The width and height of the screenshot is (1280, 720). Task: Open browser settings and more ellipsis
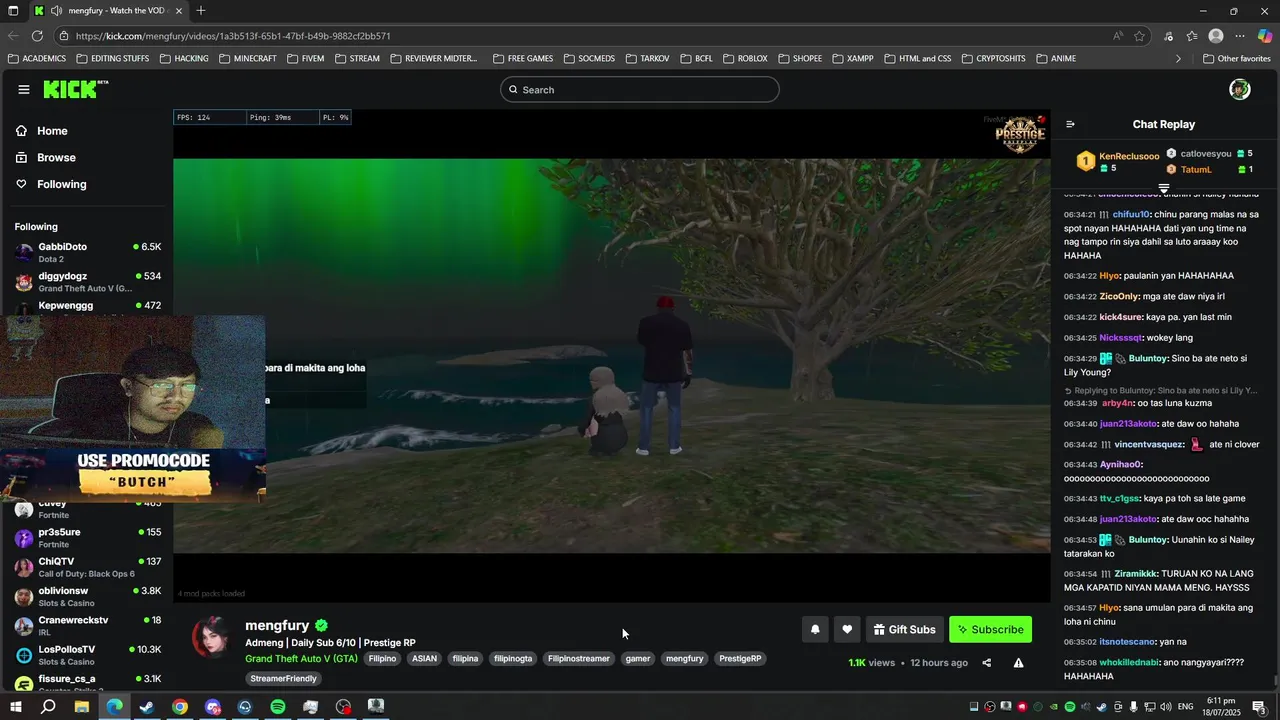(x=1240, y=36)
